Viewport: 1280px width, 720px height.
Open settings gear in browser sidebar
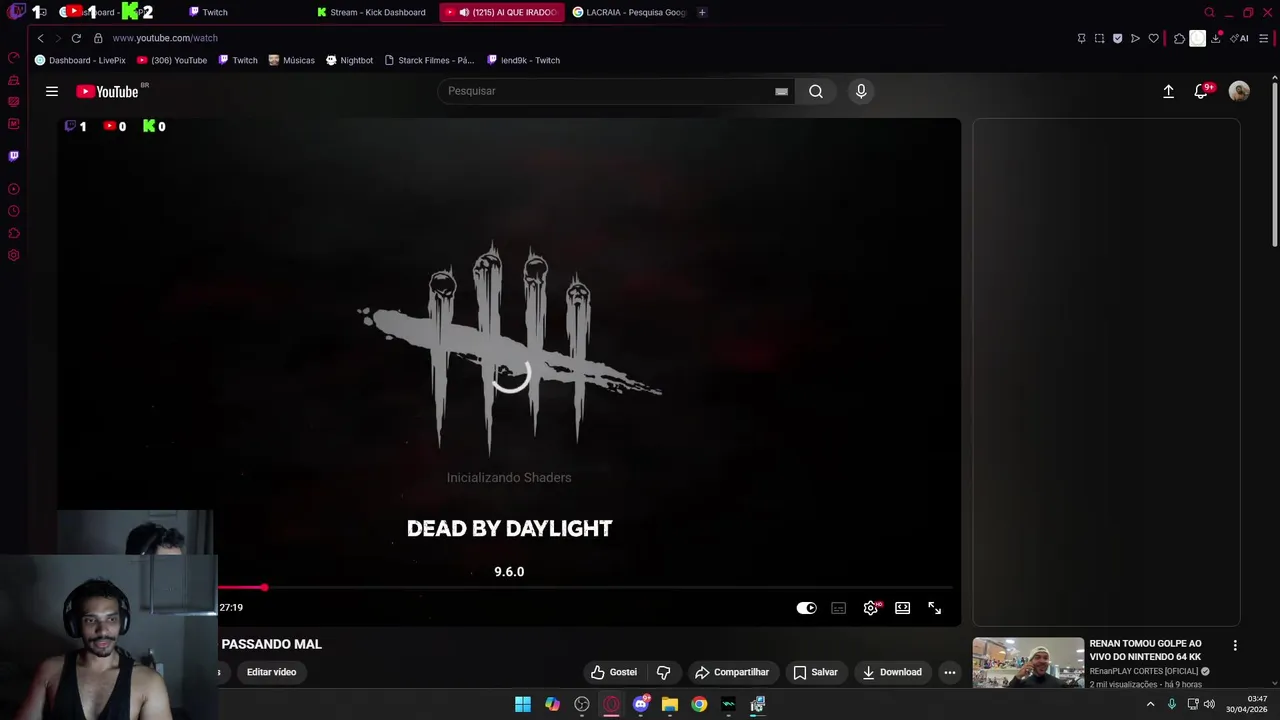click(13, 255)
